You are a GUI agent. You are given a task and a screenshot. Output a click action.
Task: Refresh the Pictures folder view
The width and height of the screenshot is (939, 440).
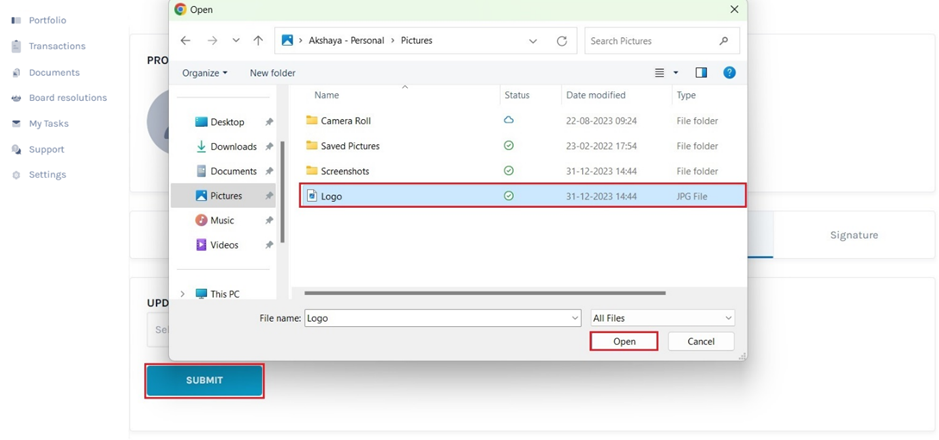(562, 41)
